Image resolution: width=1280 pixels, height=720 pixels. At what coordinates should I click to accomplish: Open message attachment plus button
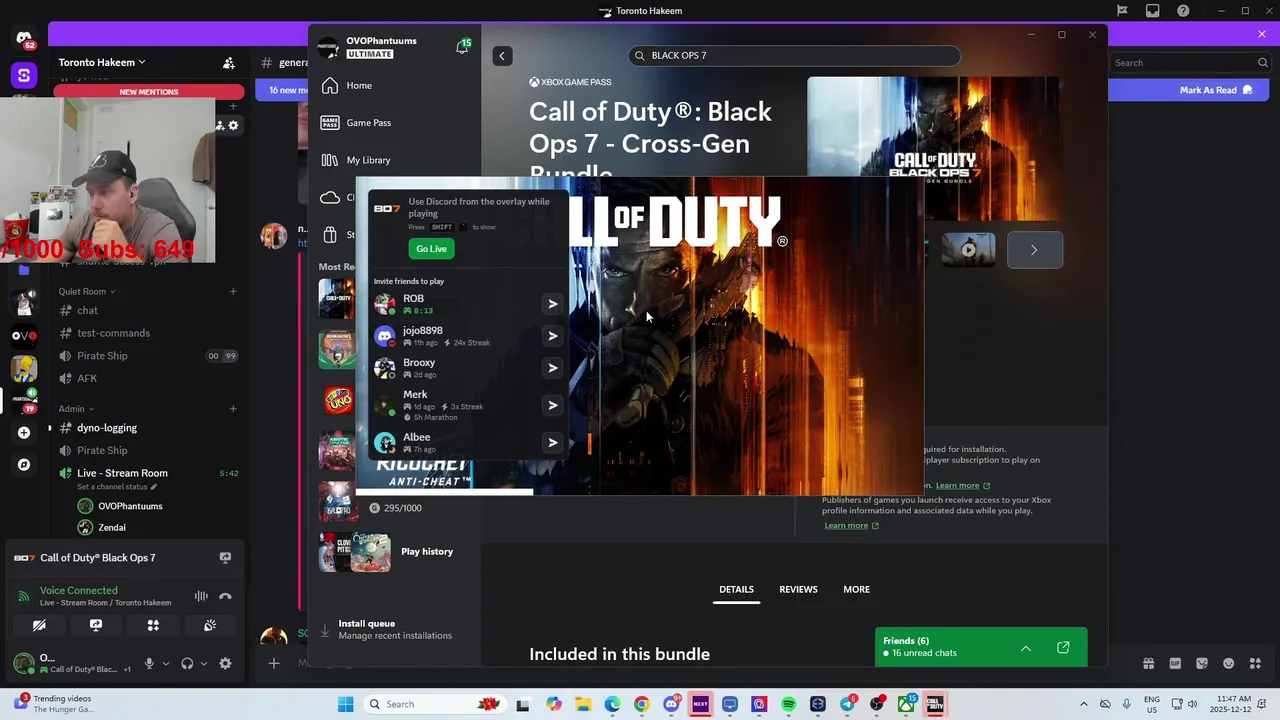coord(273,663)
